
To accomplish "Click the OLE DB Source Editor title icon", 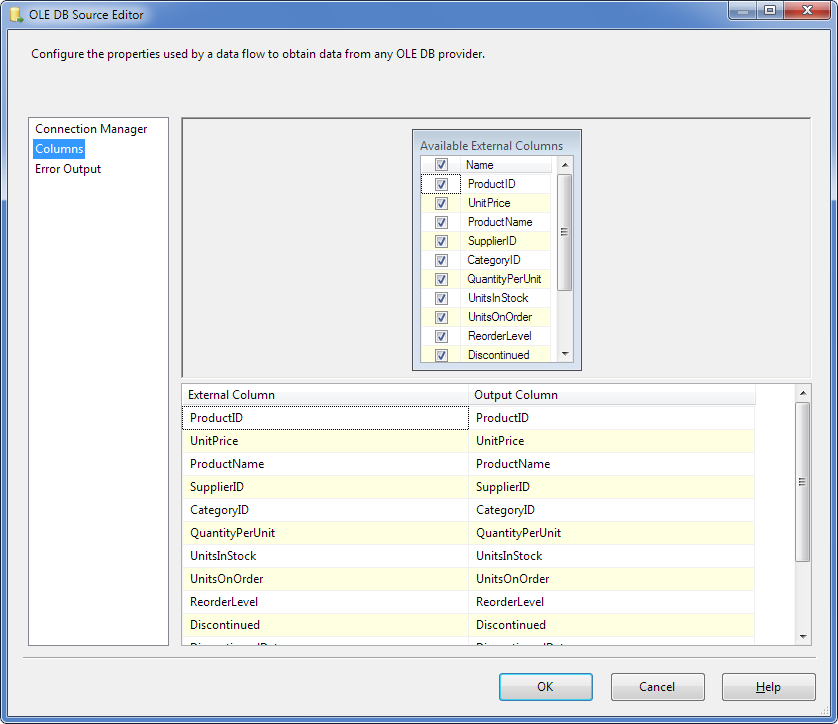I will point(16,14).
